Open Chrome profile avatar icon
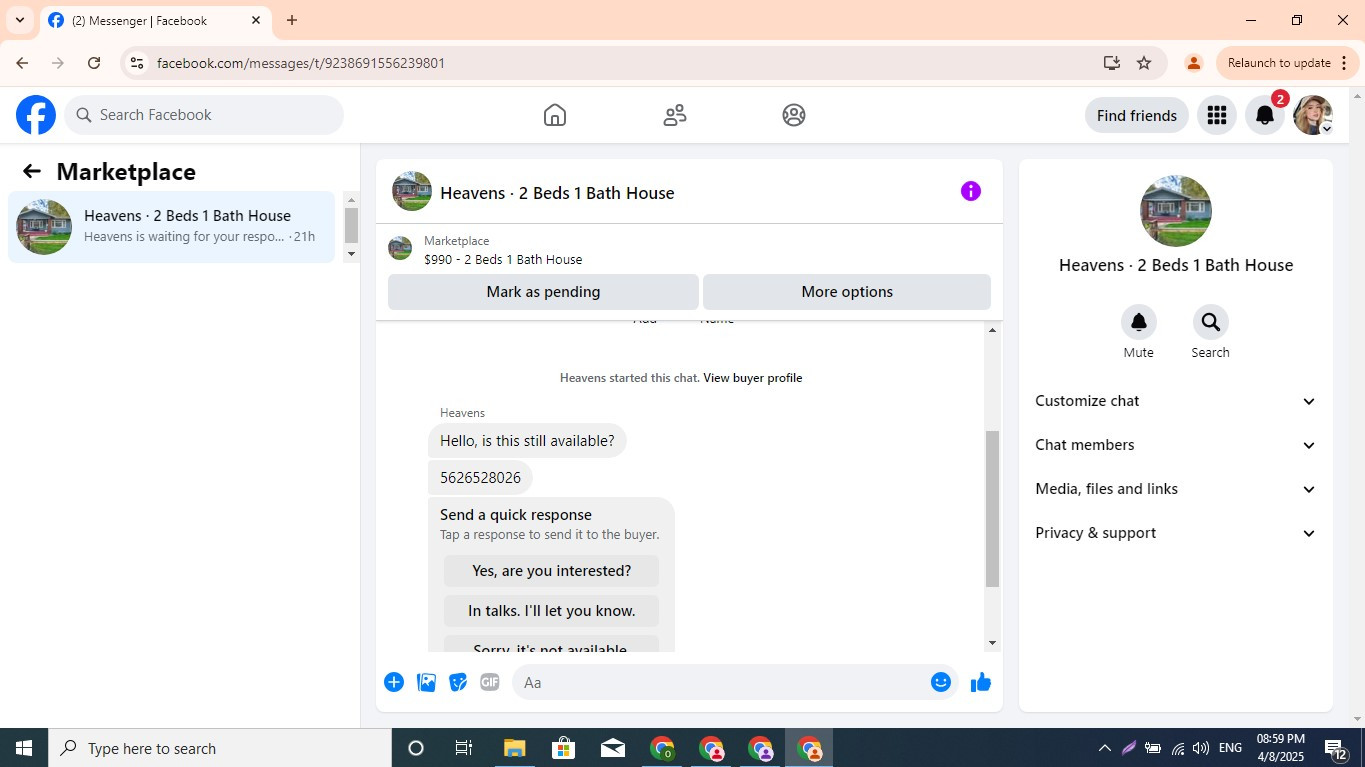 (x=1193, y=63)
